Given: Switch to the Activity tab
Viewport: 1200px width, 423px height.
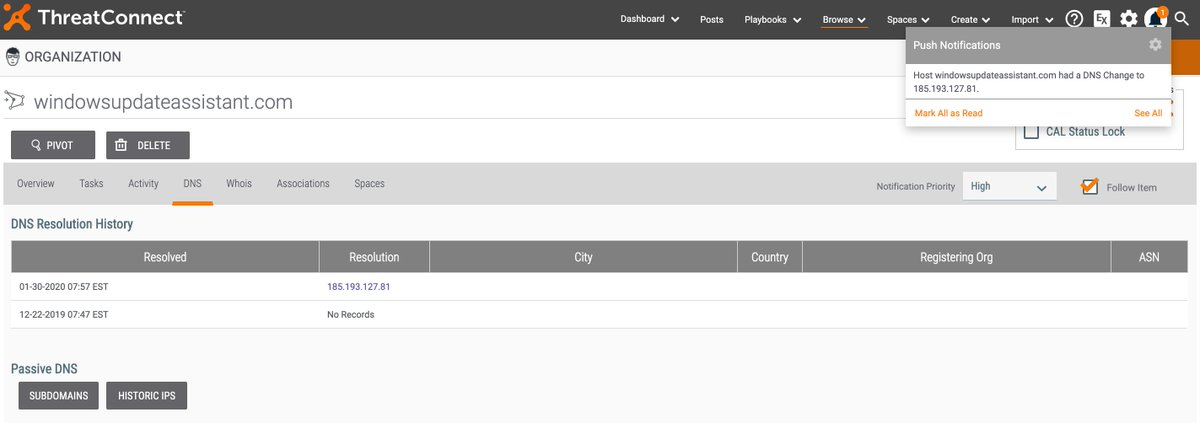Looking at the screenshot, I should (143, 184).
